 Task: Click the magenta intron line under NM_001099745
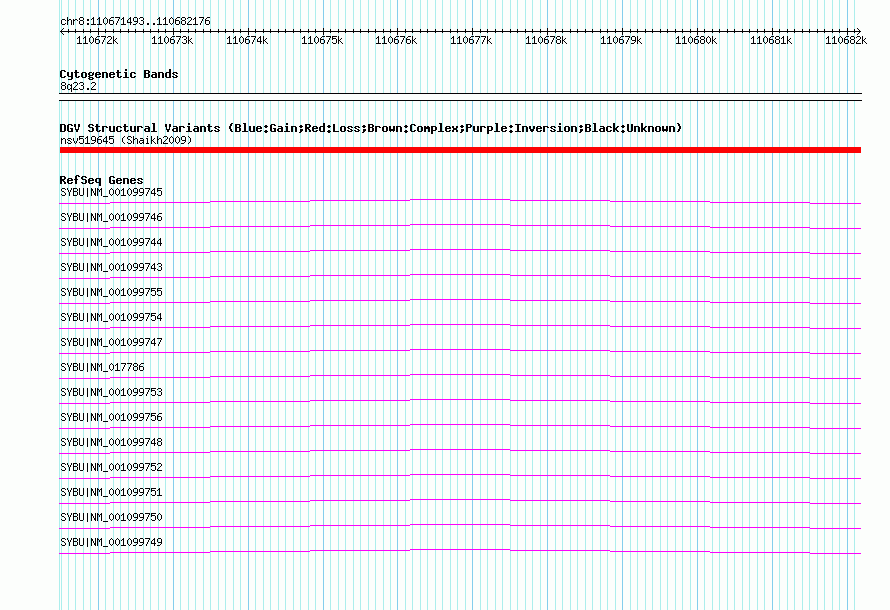[x=460, y=200]
